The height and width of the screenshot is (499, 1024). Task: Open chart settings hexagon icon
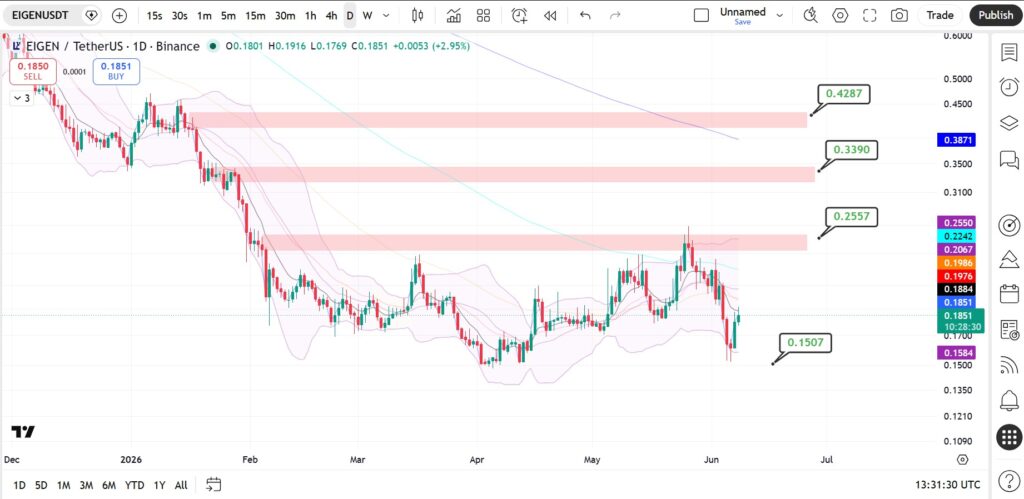point(840,15)
